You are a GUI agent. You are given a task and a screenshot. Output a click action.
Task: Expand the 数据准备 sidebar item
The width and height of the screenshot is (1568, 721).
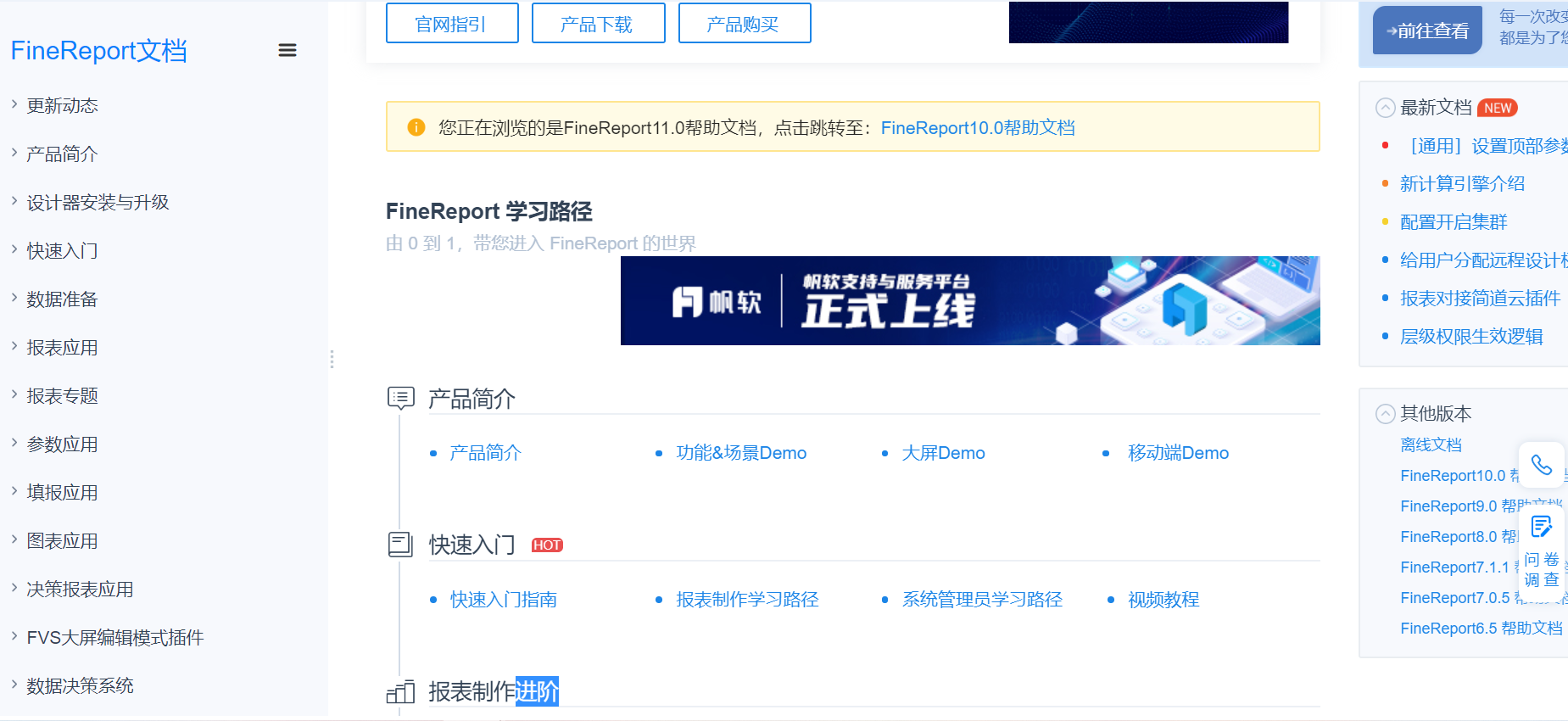tap(14, 298)
